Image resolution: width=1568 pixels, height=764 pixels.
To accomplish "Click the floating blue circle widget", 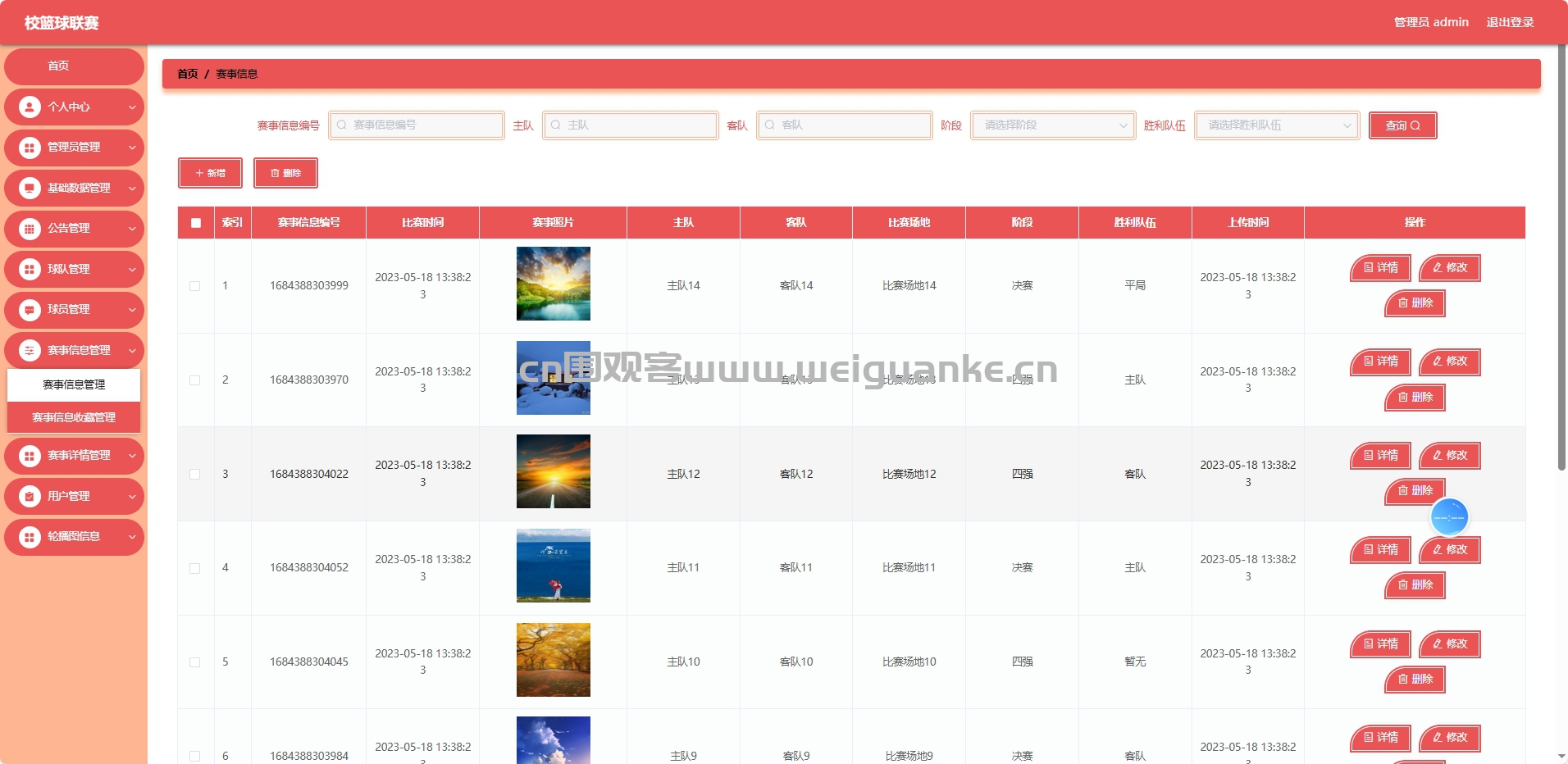I will click(1449, 517).
